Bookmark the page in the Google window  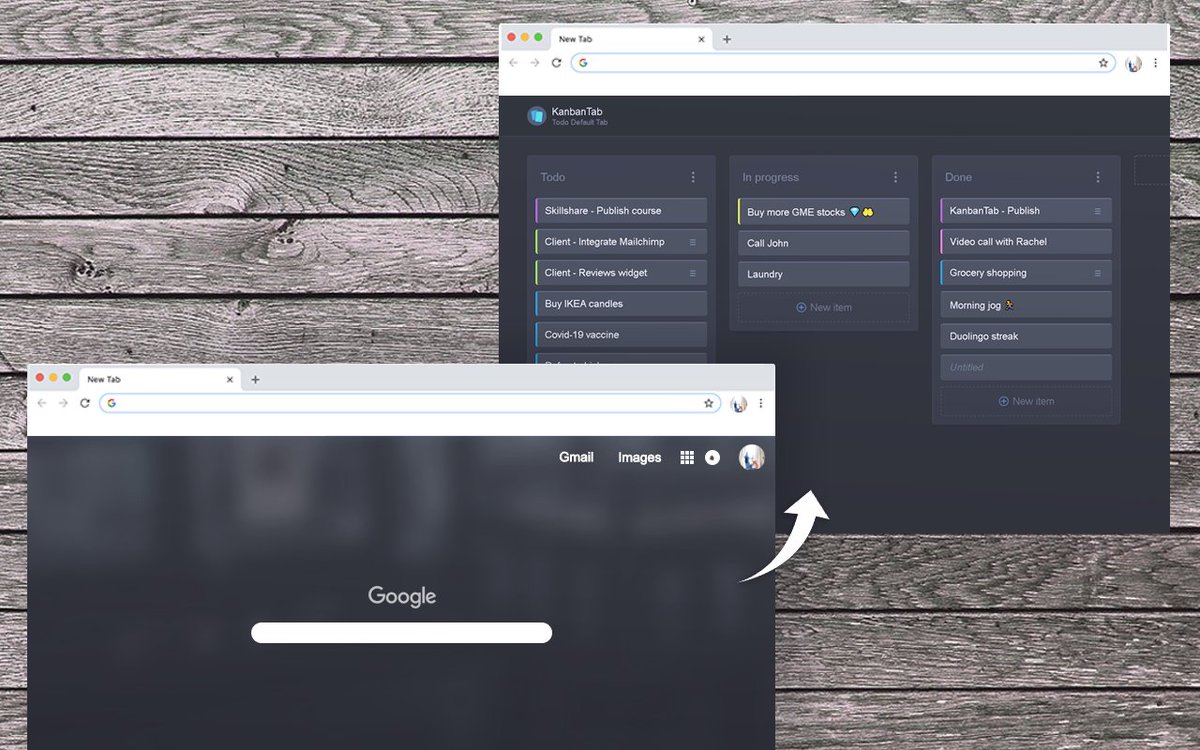point(708,403)
